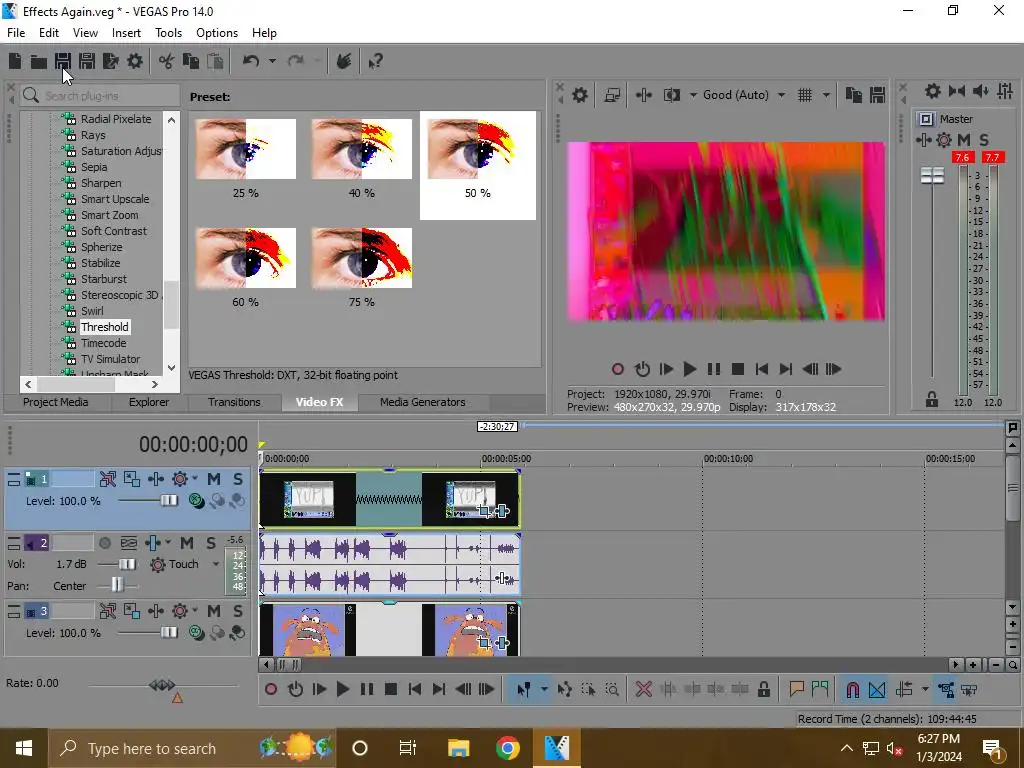This screenshot has height=768, width=1024.
Task: Open the Tools menu
Action: [x=168, y=33]
